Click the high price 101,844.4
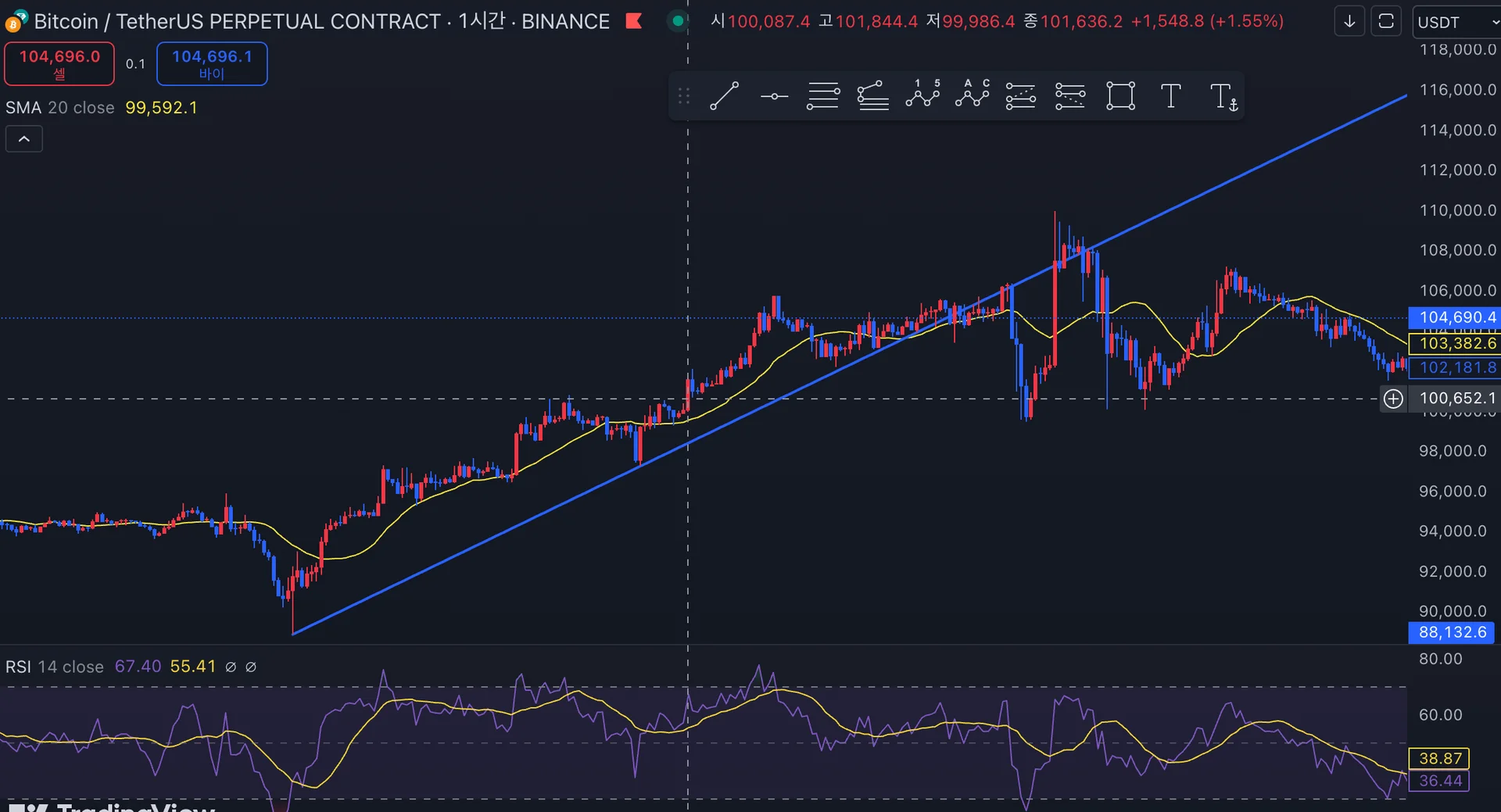The width and height of the screenshot is (1501, 812). click(x=876, y=21)
